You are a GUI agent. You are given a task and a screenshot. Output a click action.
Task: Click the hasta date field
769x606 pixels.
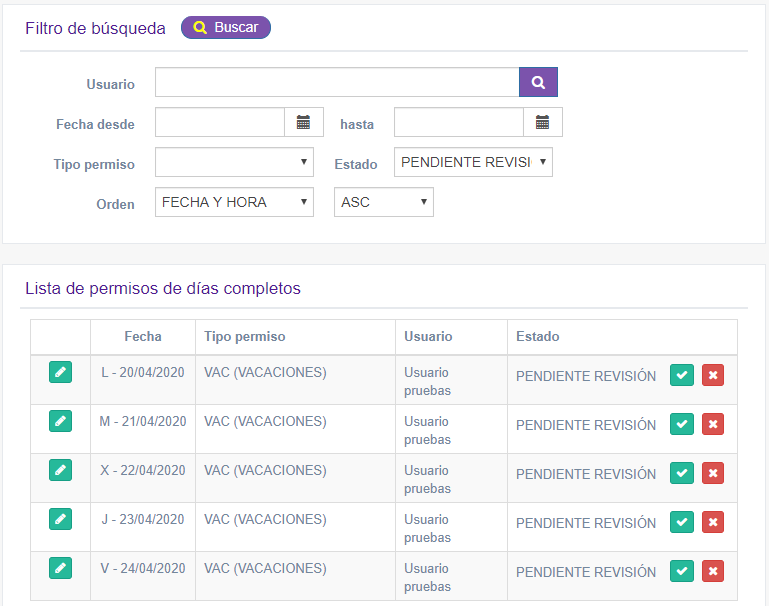click(x=459, y=122)
